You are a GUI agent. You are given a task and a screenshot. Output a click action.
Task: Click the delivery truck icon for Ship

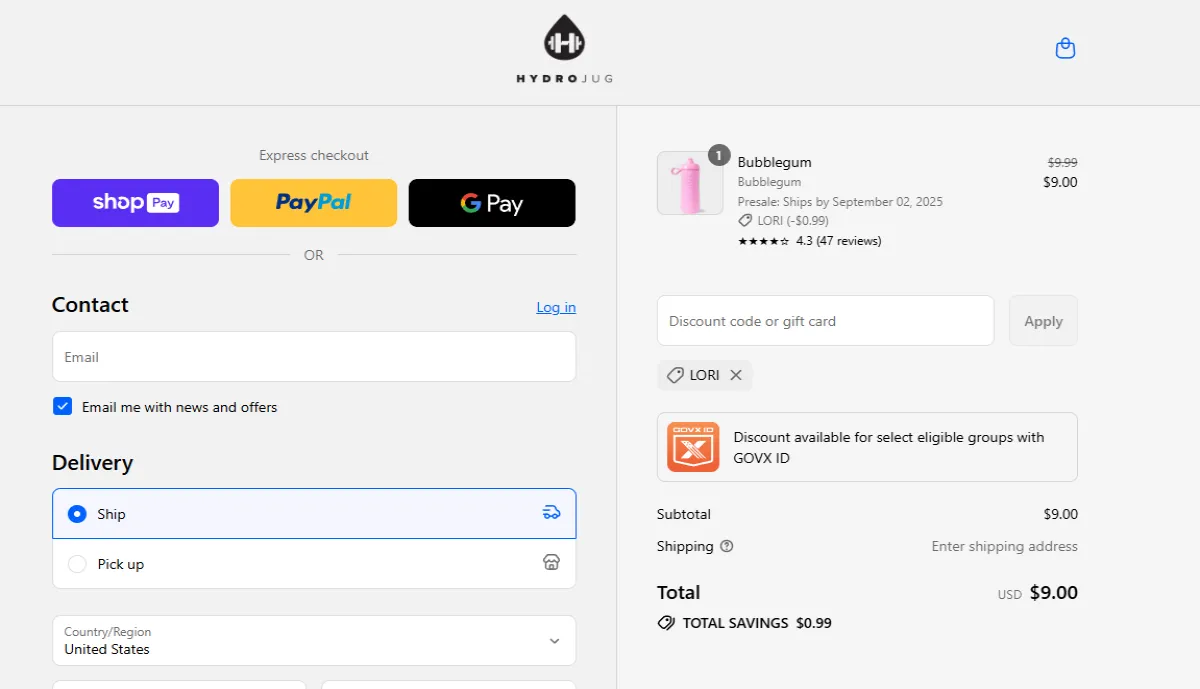tap(551, 513)
